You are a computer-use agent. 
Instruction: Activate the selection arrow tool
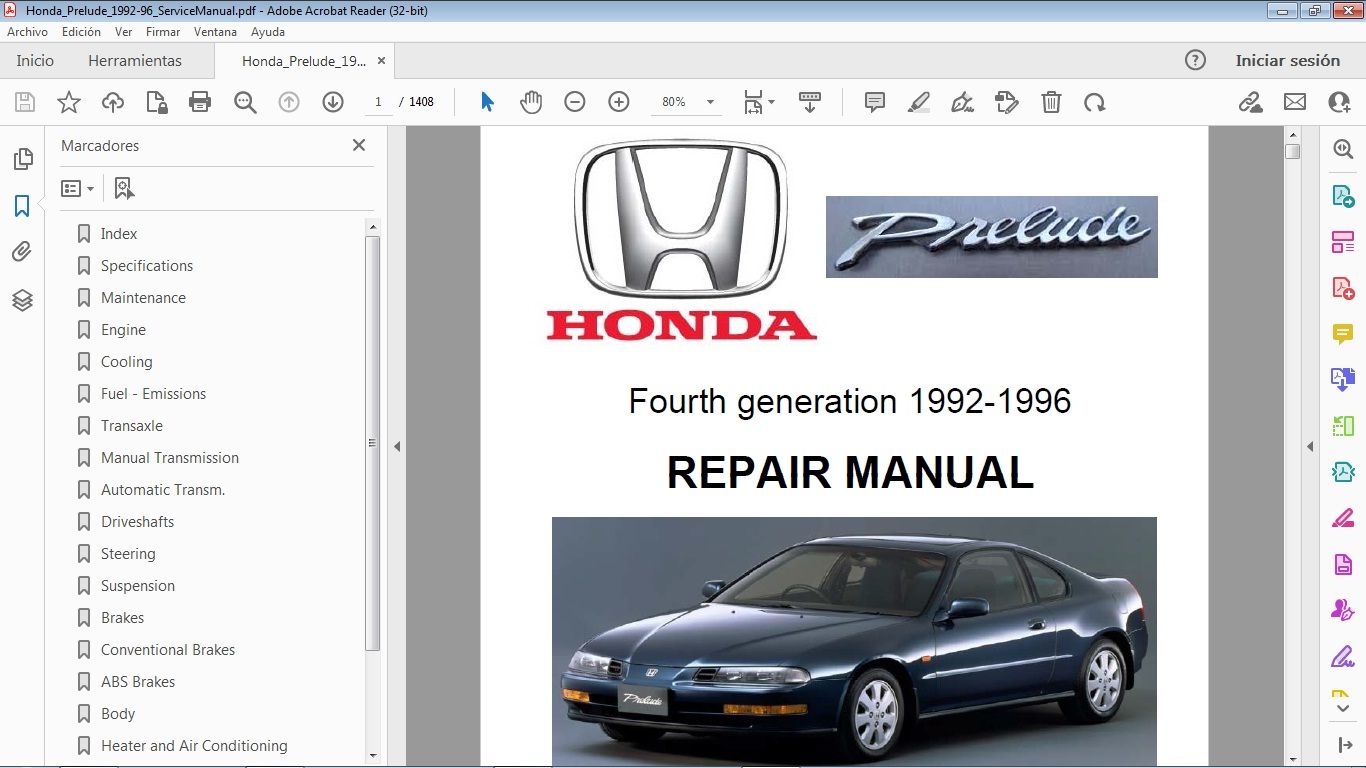[x=485, y=101]
